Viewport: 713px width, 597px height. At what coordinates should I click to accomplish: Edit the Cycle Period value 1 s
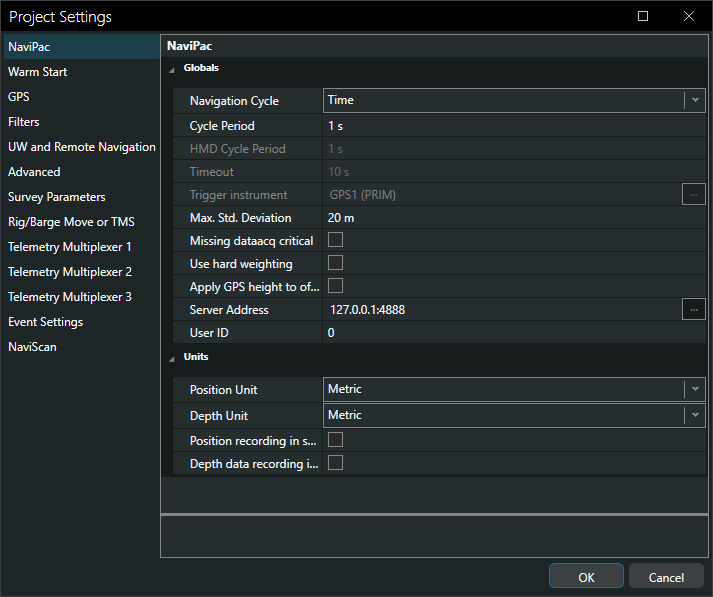(514, 126)
